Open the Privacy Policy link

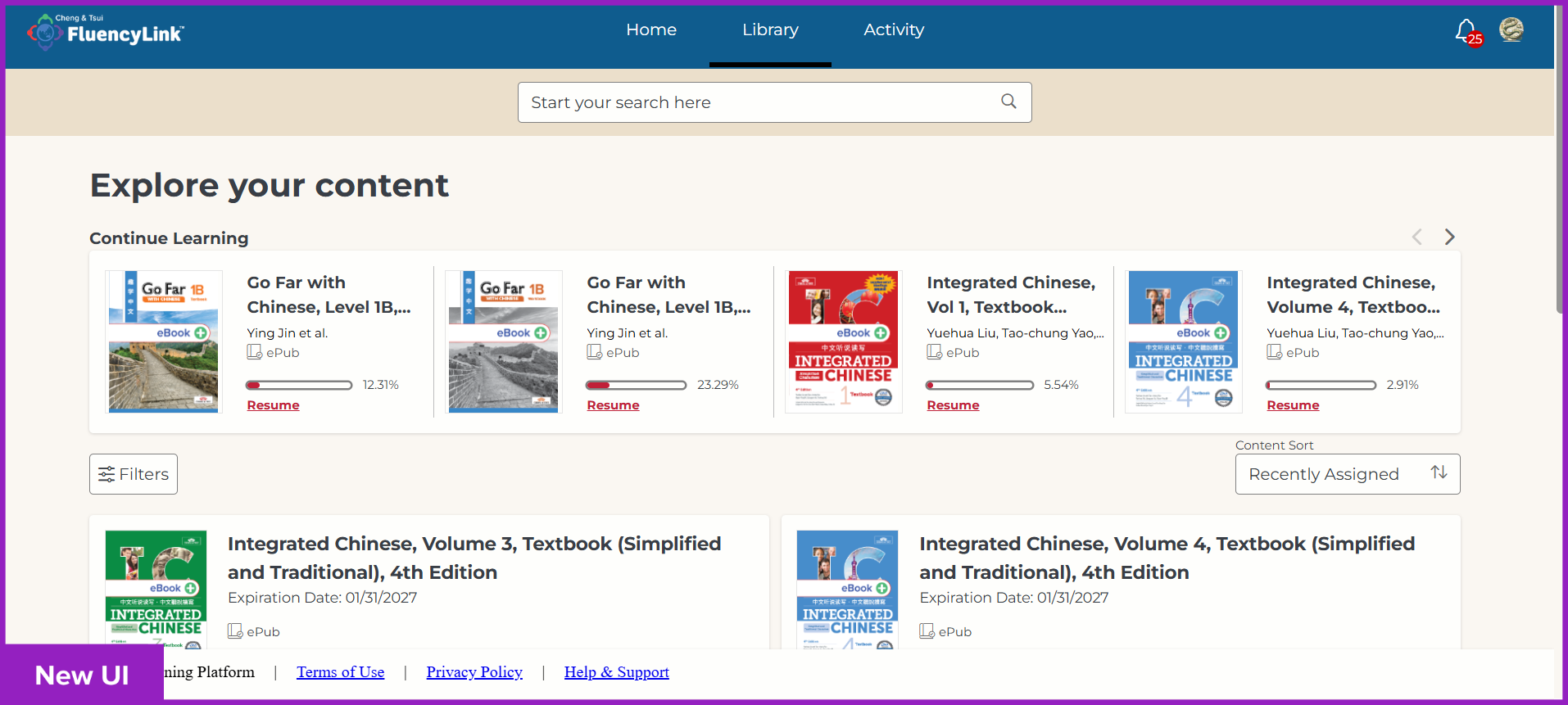pos(474,672)
